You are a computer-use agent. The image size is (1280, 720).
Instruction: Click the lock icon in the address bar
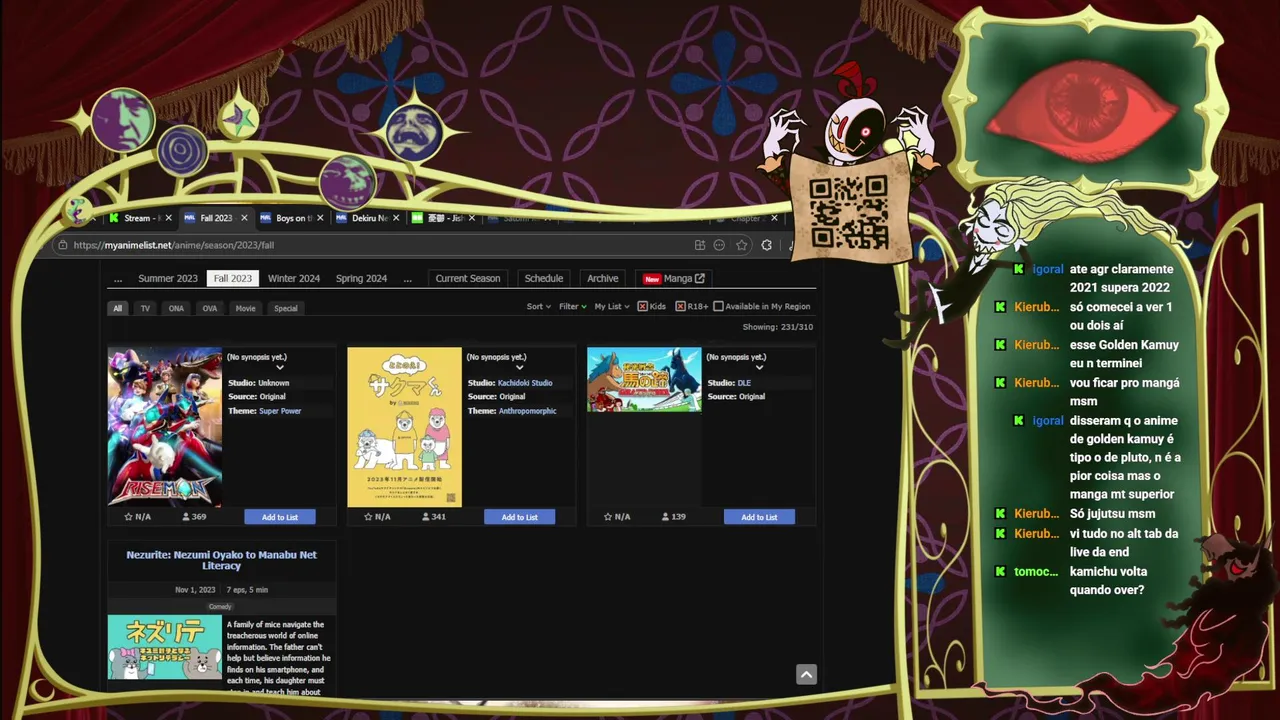tap(63, 245)
